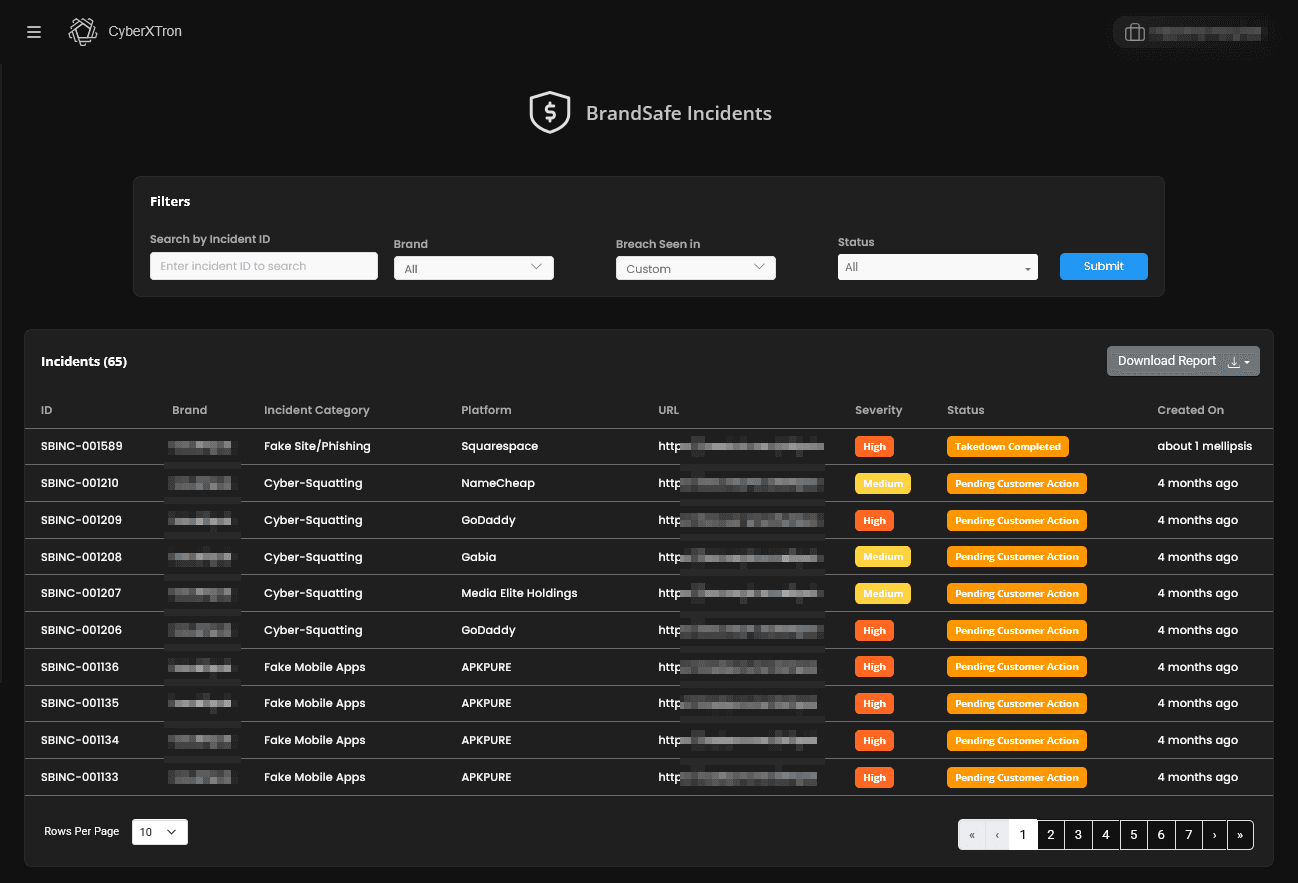Select page 4 of results

point(1105,834)
